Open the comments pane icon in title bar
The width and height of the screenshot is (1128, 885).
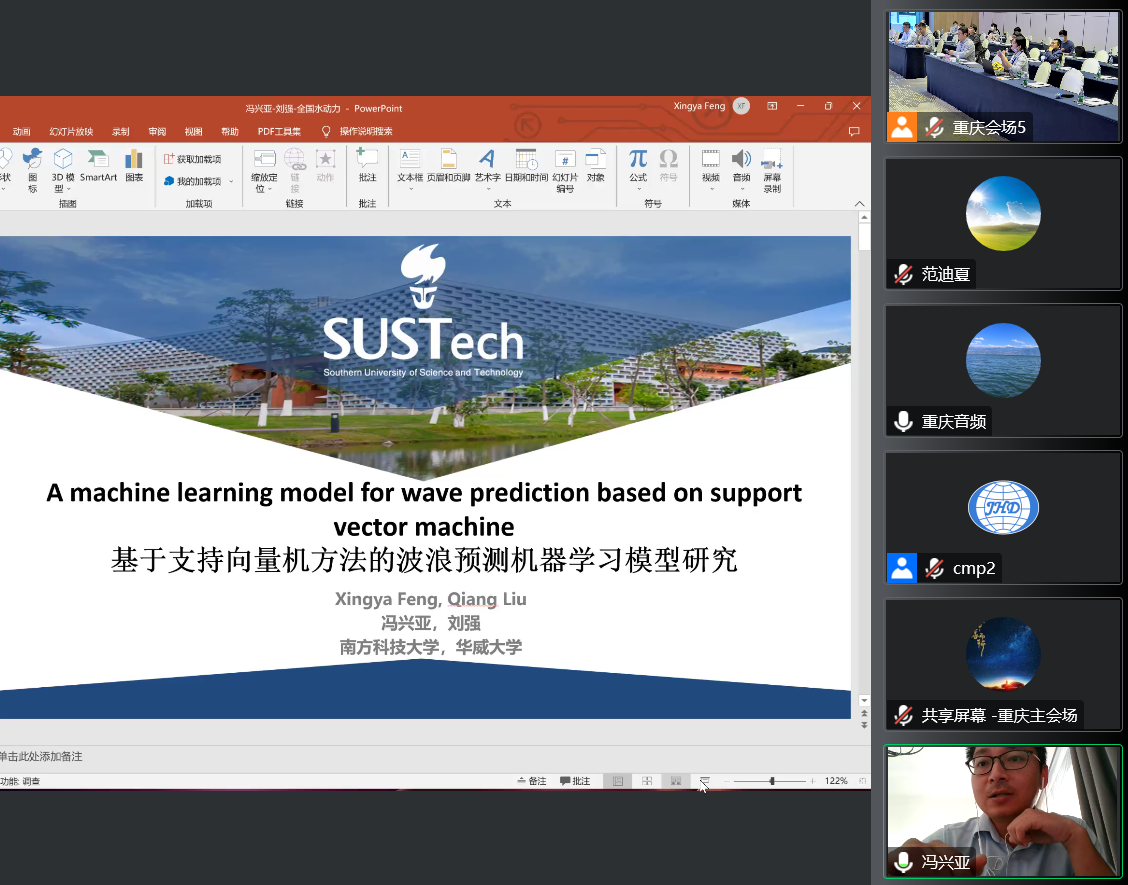pos(854,132)
